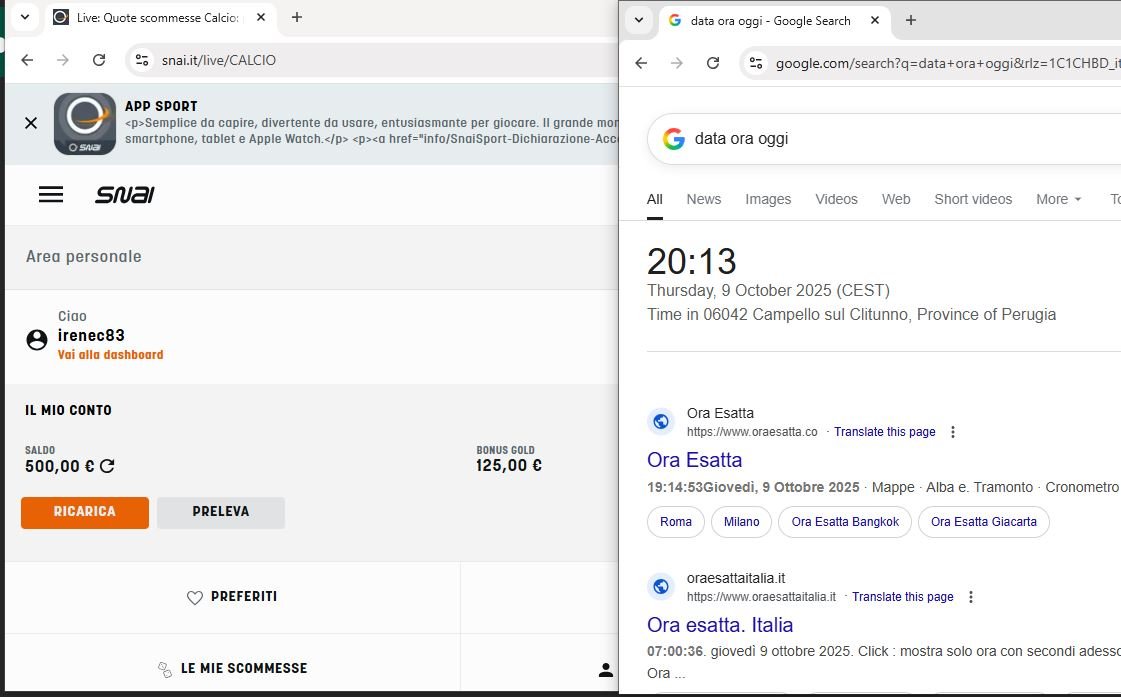1121x697 pixels.
Task: Select the News search tab
Action: (703, 199)
